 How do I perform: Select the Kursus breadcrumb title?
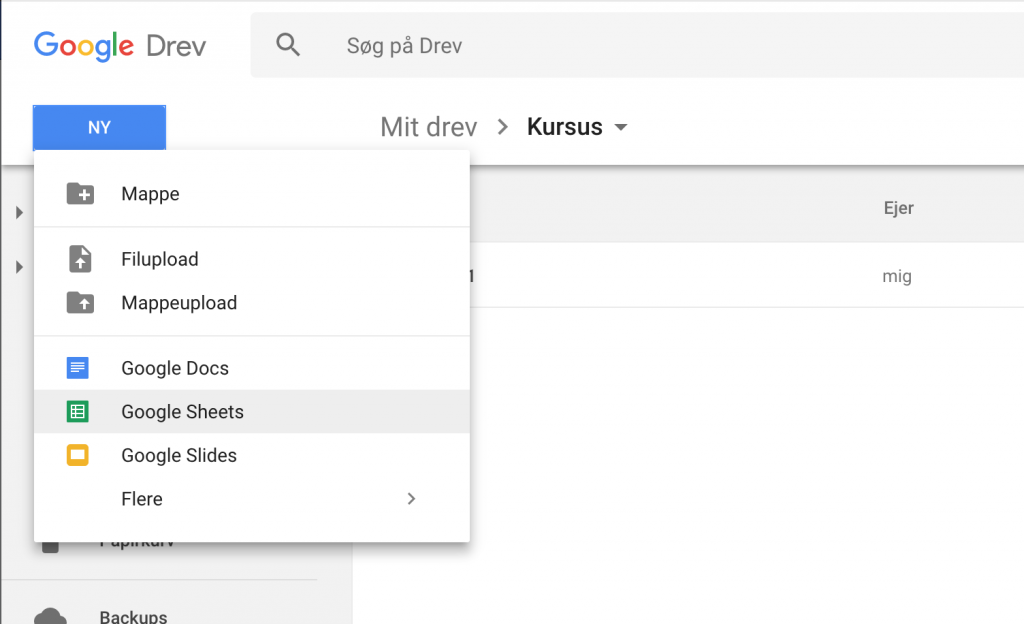point(564,127)
